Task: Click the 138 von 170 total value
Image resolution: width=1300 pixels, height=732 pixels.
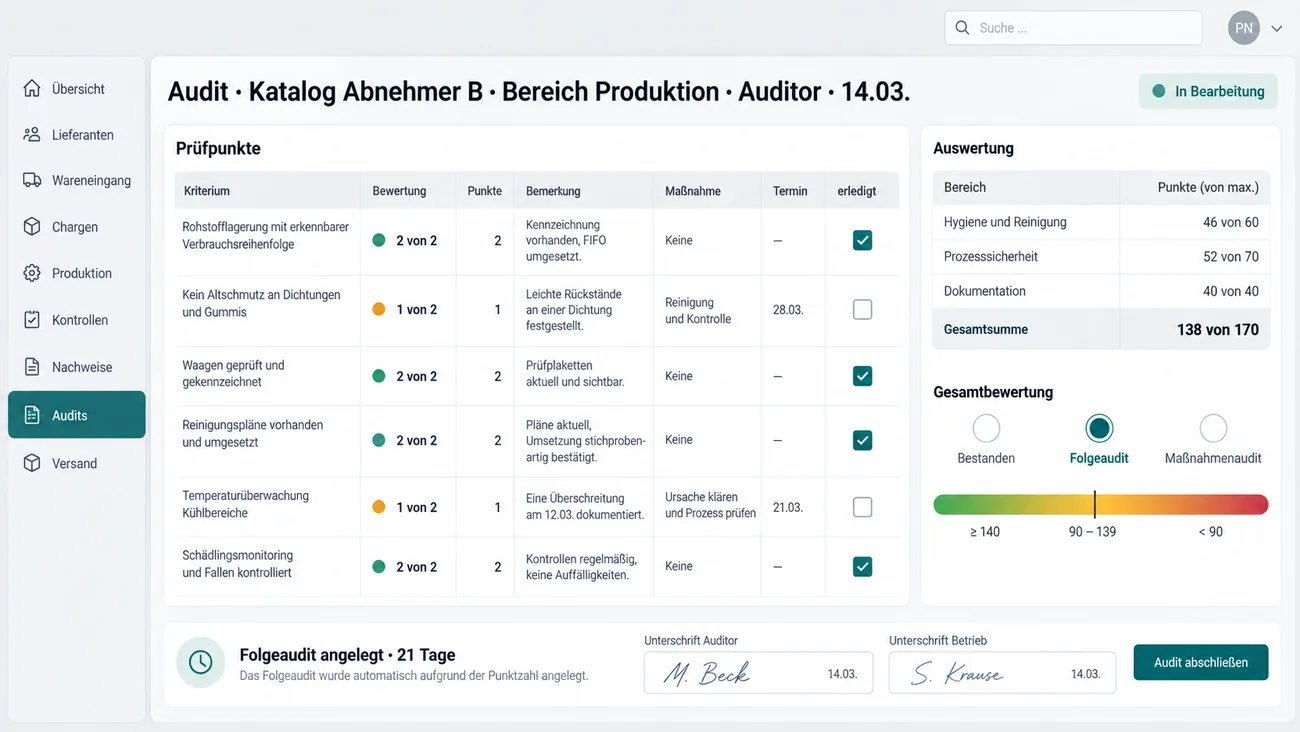Action: (x=1218, y=330)
